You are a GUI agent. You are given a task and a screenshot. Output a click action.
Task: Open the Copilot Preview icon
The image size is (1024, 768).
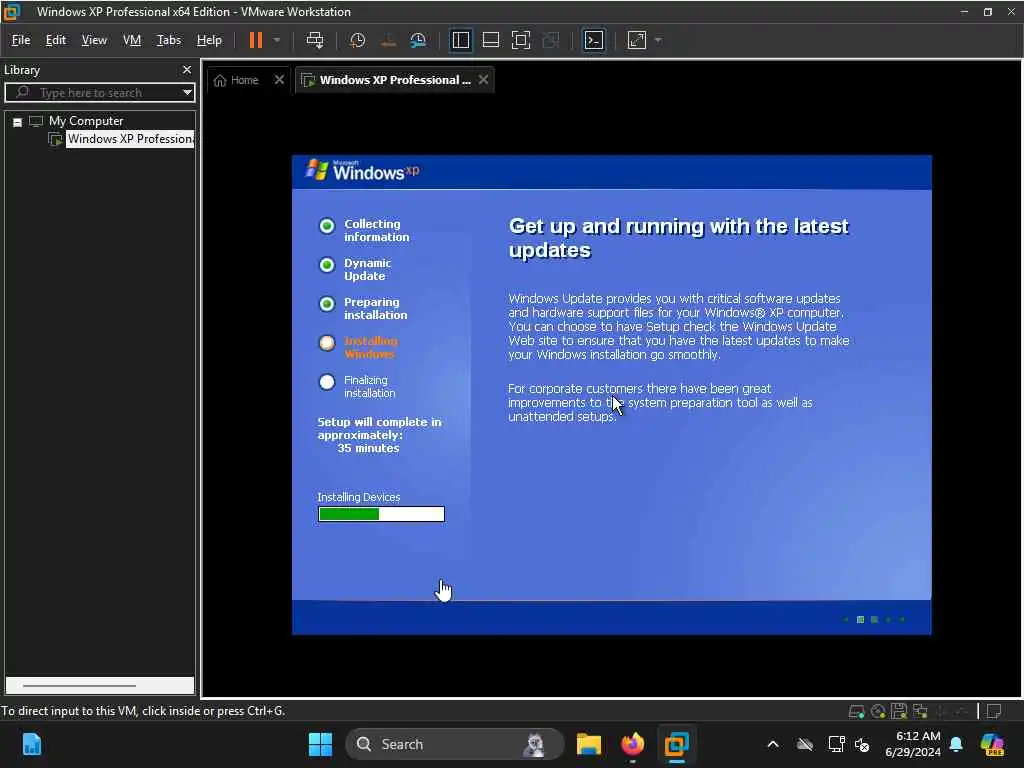pyautogui.click(x=992, y=744)
